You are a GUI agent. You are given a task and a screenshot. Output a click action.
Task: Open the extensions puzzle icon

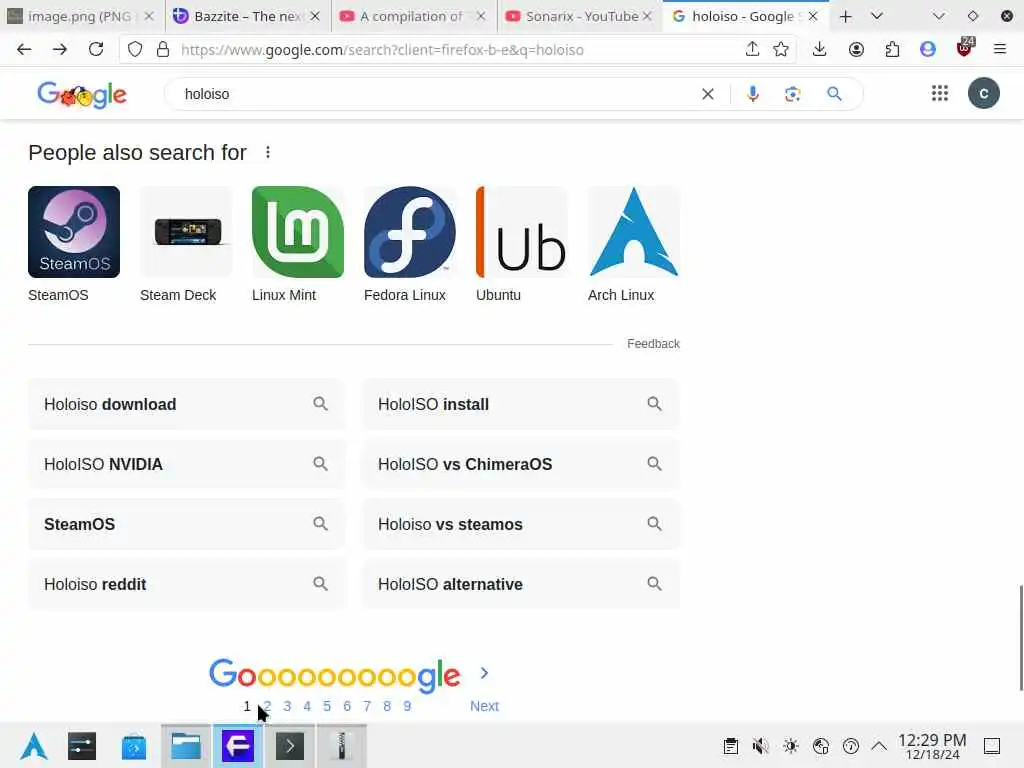click(892, 49)
